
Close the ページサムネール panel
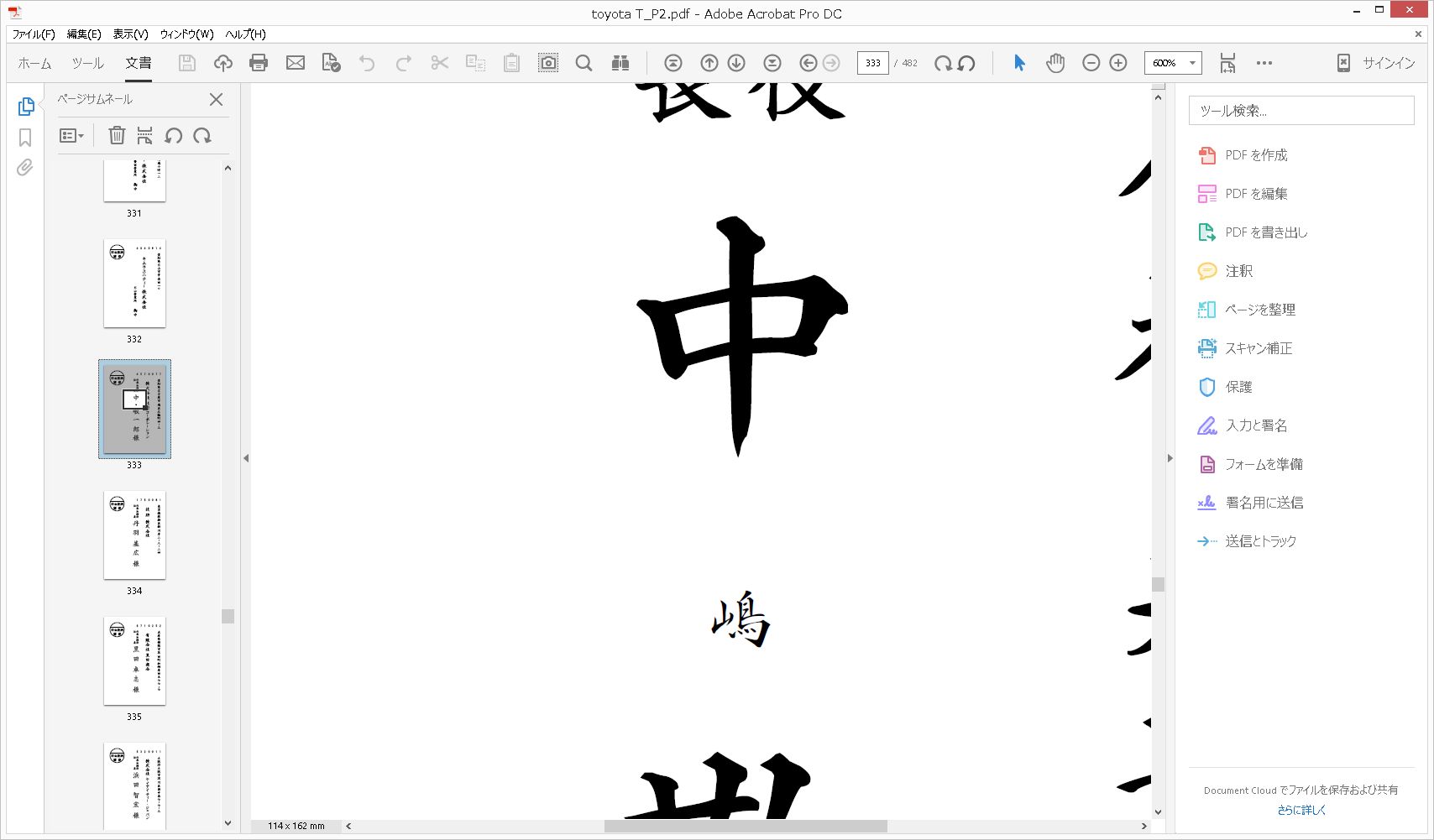[216, 99]
